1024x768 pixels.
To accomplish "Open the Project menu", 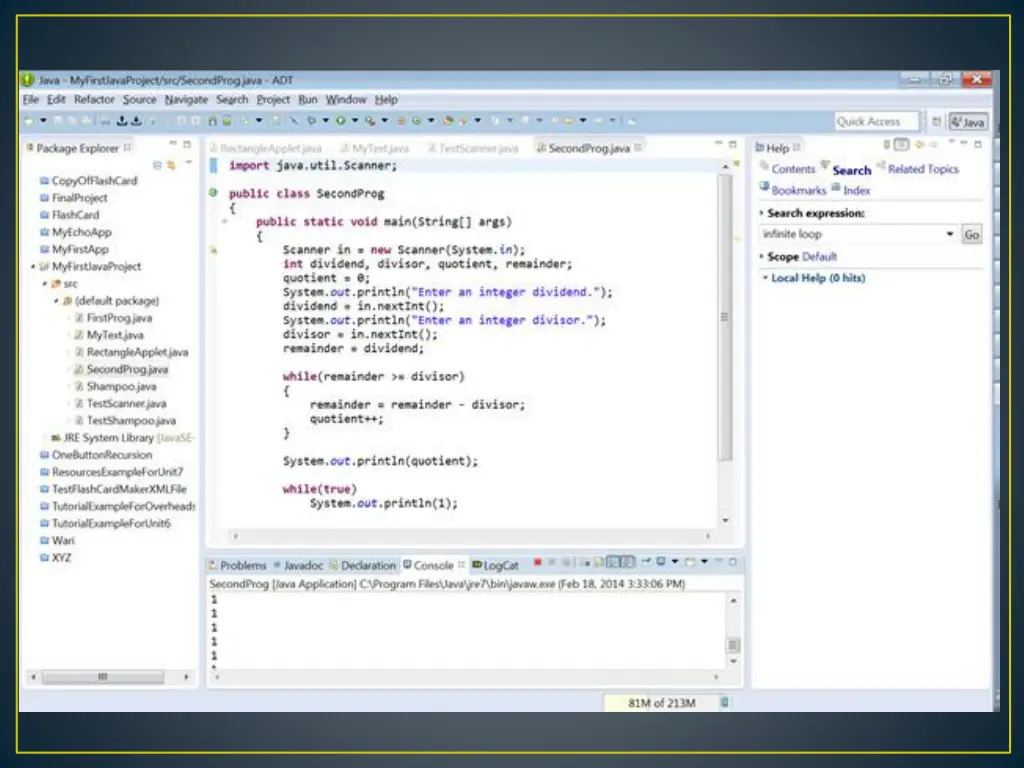I will 273,99.
